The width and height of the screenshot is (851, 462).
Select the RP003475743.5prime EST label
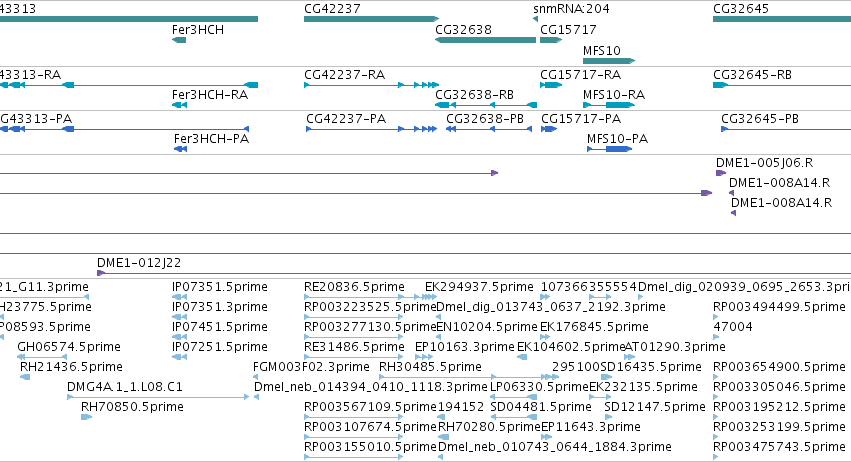click(779, 447)
